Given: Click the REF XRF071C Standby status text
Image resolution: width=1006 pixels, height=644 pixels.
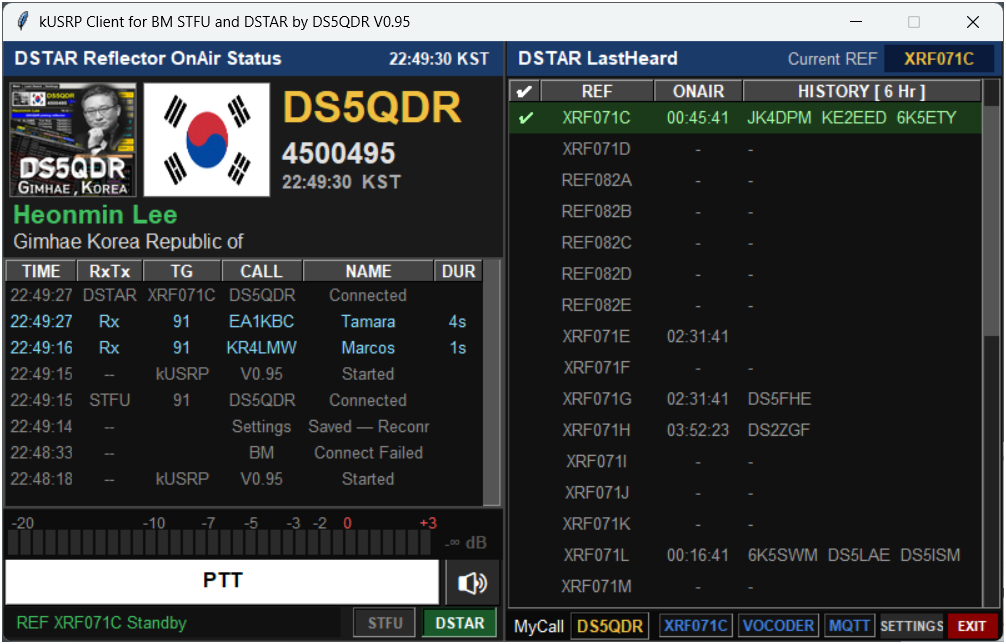Looking at the screenshot, I should pos(101,623).
